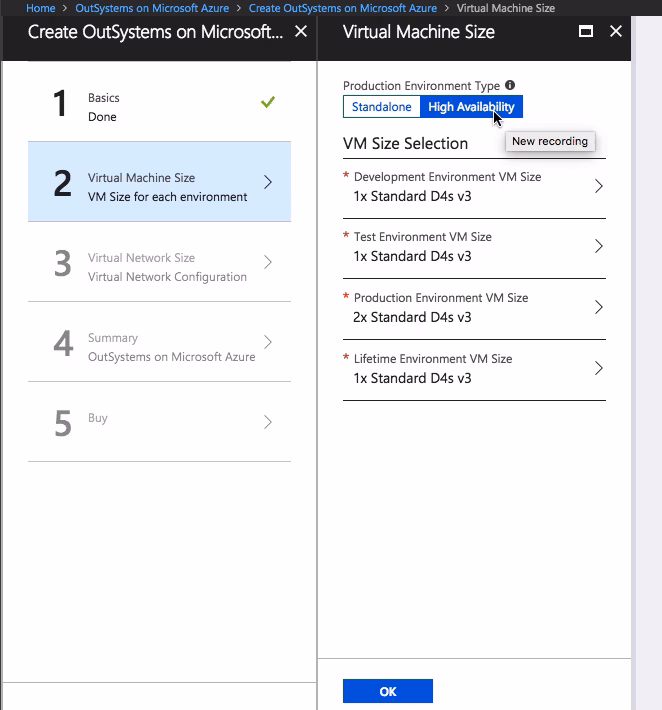Click the Production Environment Type info icon
The width and height of the screenshot is (662, 710).
click(510, 85)
